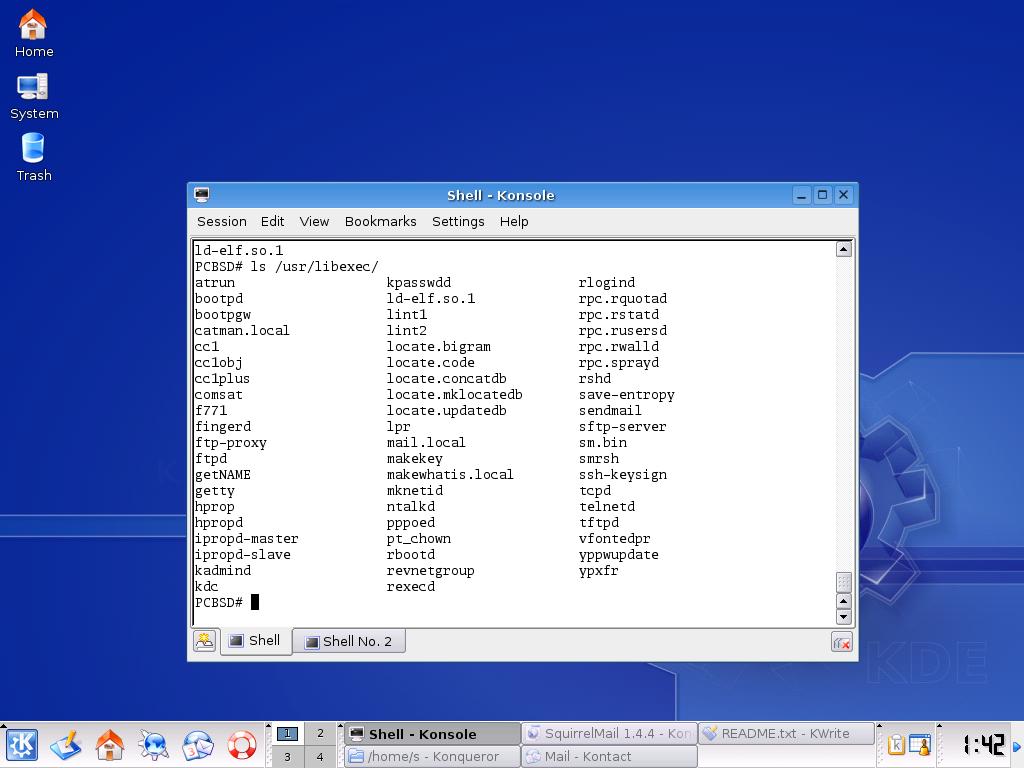Open the System desktop icon
Viewport: 1024px width, 768px height.
(33, 97)
